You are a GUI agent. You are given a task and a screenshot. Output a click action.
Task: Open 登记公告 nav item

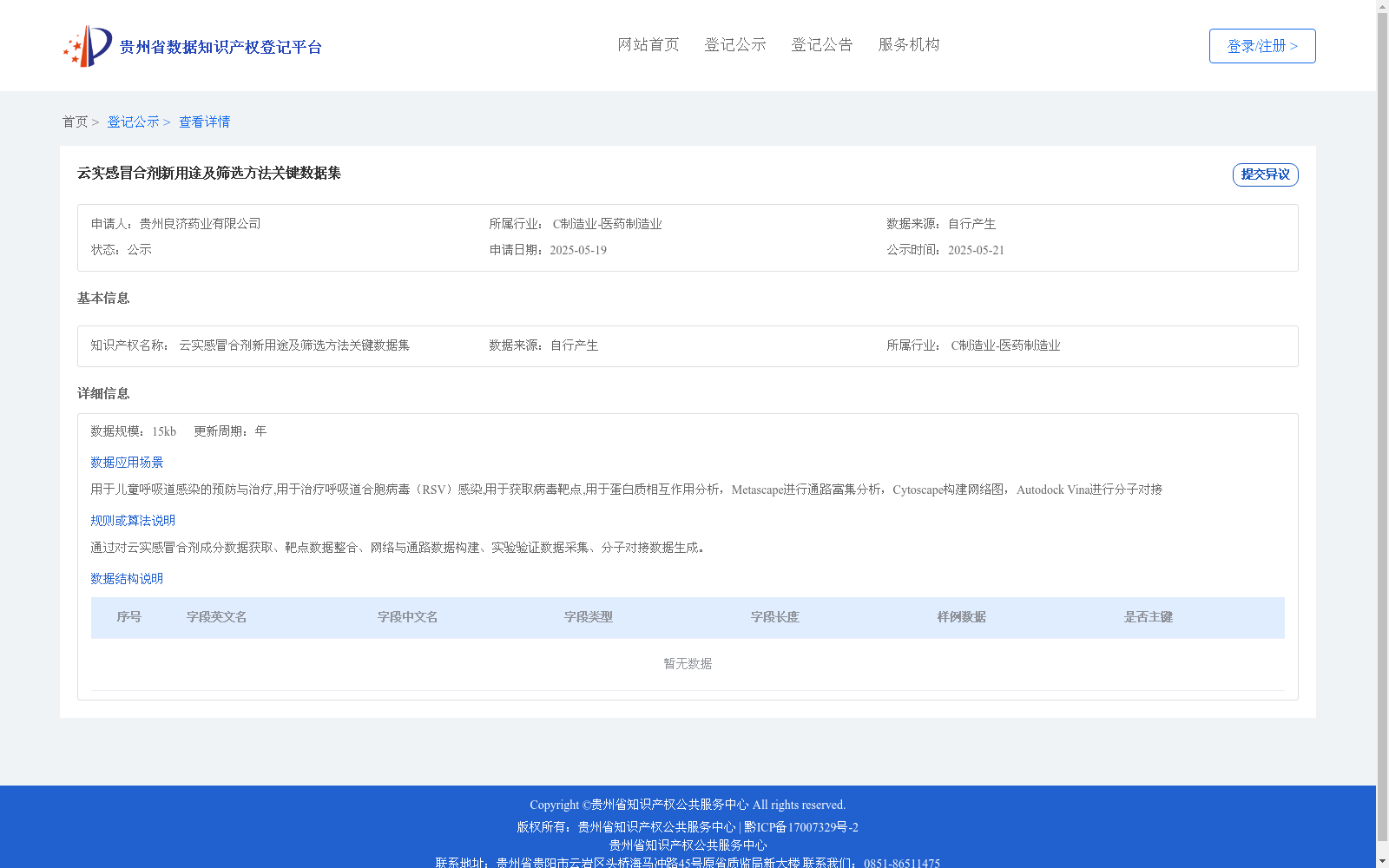822,44
